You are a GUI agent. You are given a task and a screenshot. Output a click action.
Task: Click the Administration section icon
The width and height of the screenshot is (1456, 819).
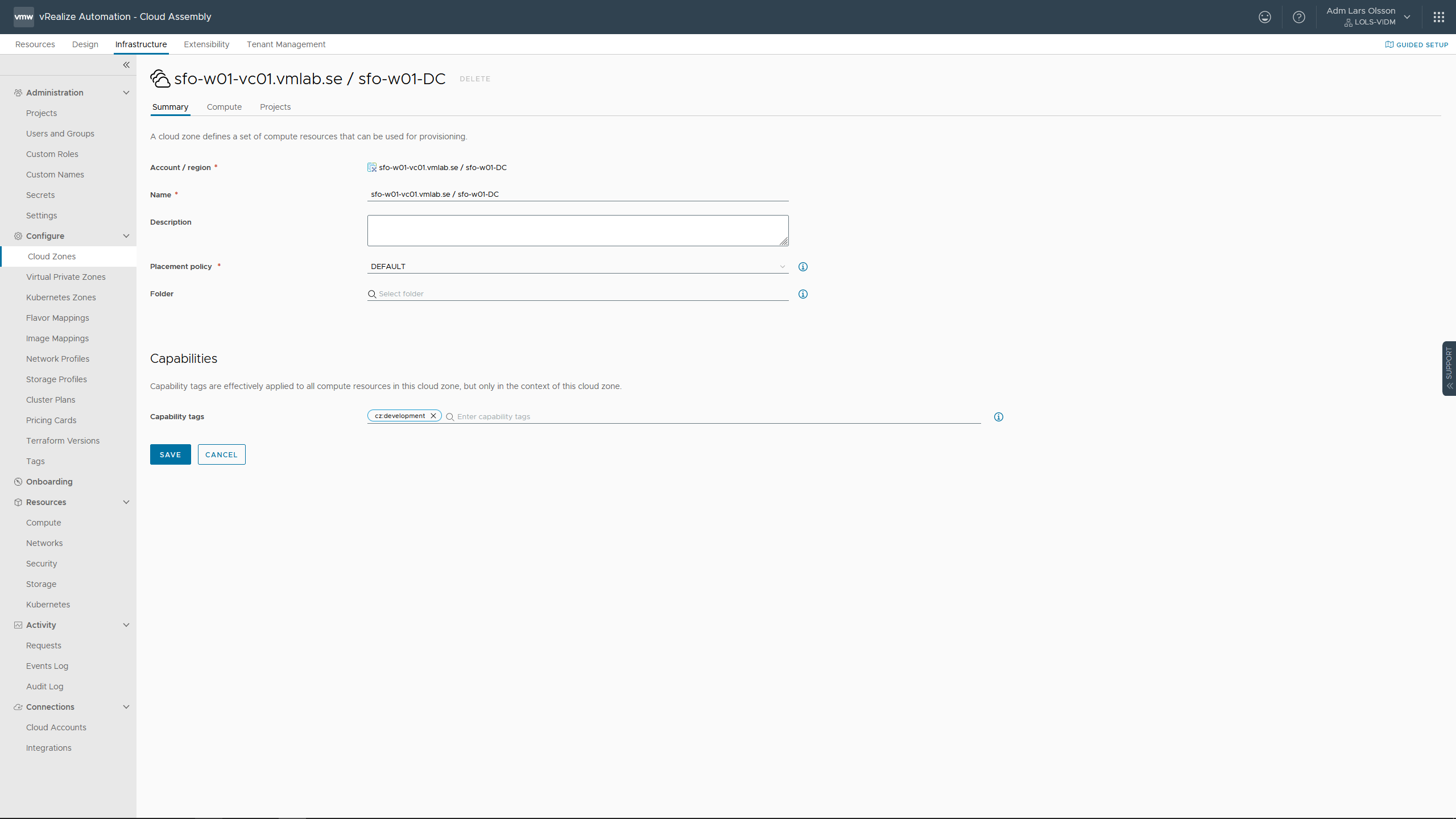pos(18,93)
